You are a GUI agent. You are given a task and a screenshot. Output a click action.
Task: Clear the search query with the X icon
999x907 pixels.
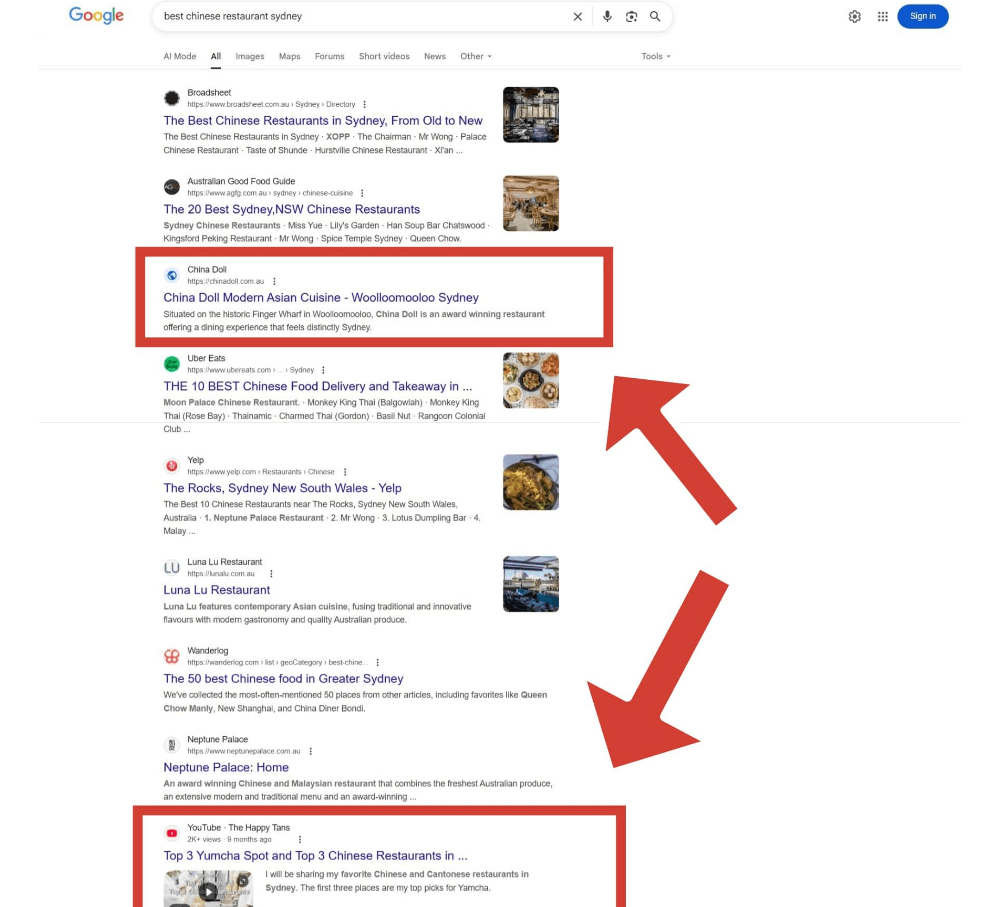(578, 17)
